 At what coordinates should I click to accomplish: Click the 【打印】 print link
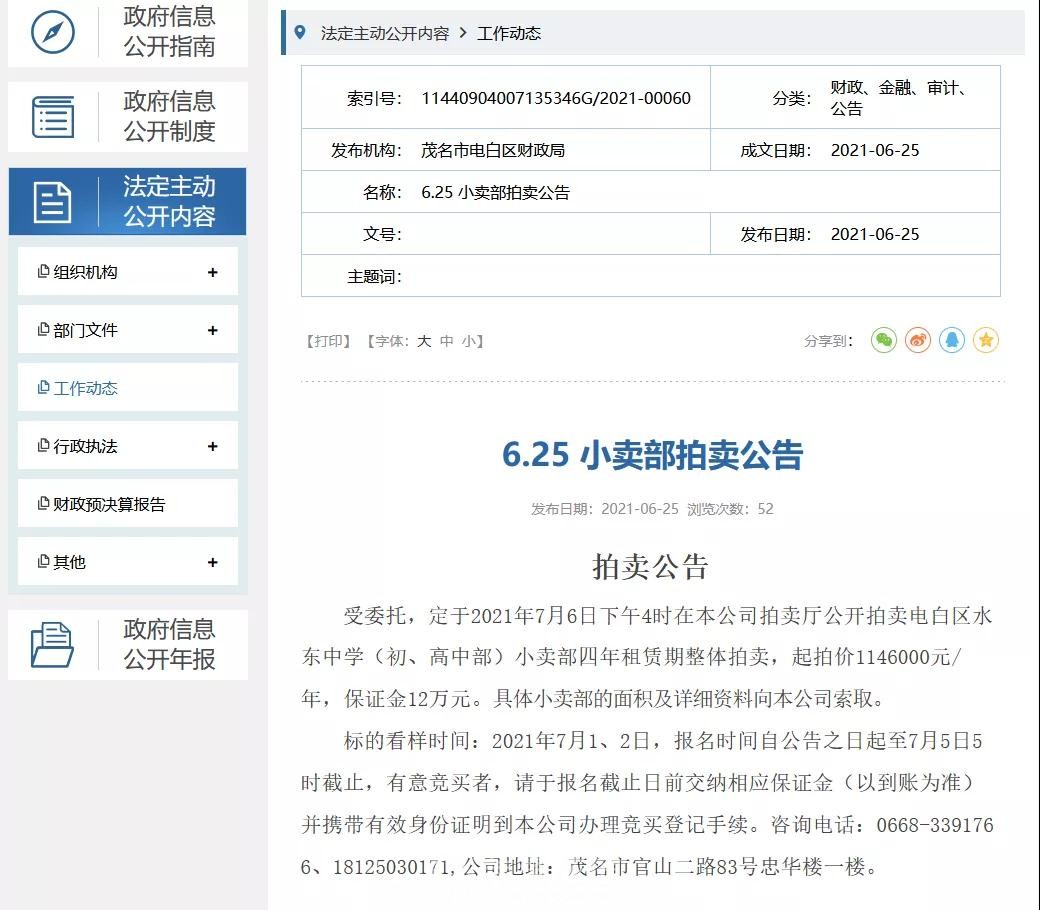pyautogui.click(x=328, y=341)
